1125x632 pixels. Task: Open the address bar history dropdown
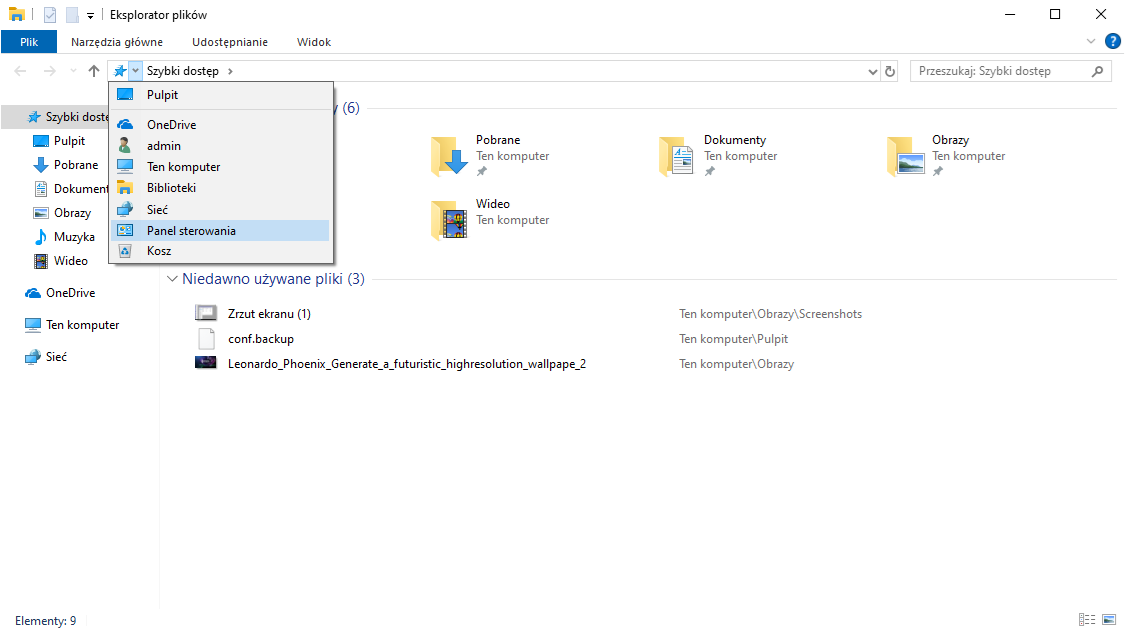point(873,71)
